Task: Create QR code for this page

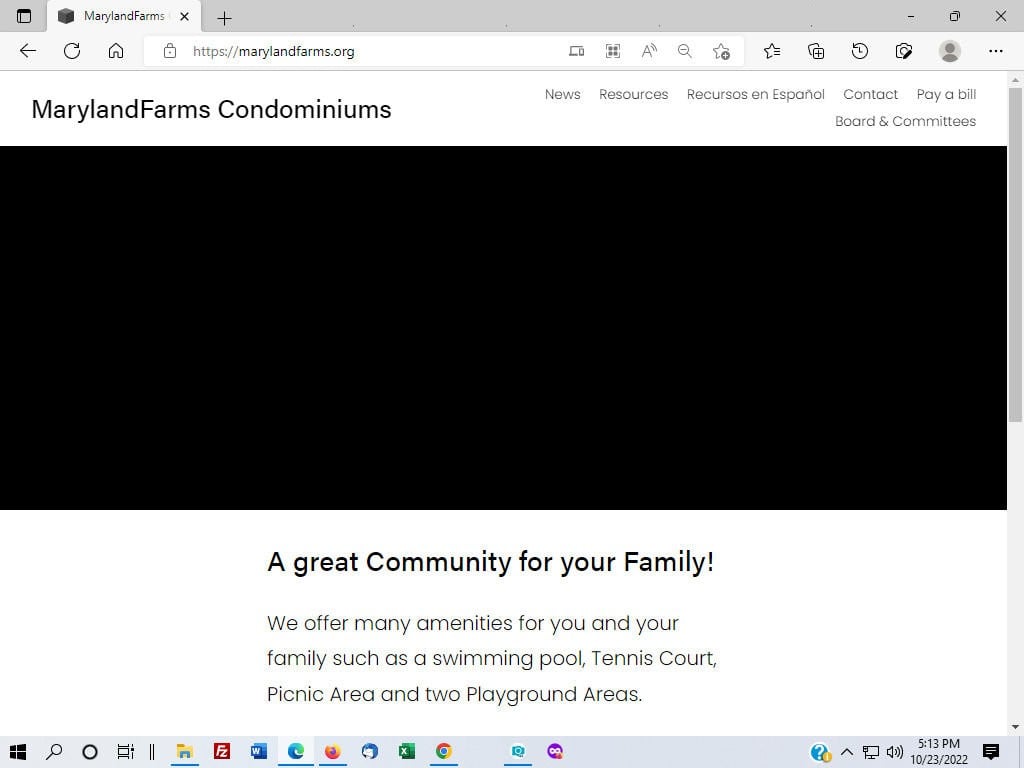Action: point(613,51)
